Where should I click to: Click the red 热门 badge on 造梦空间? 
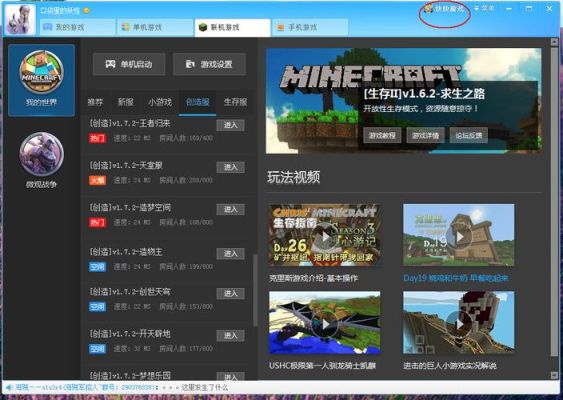tap(97, 223)
